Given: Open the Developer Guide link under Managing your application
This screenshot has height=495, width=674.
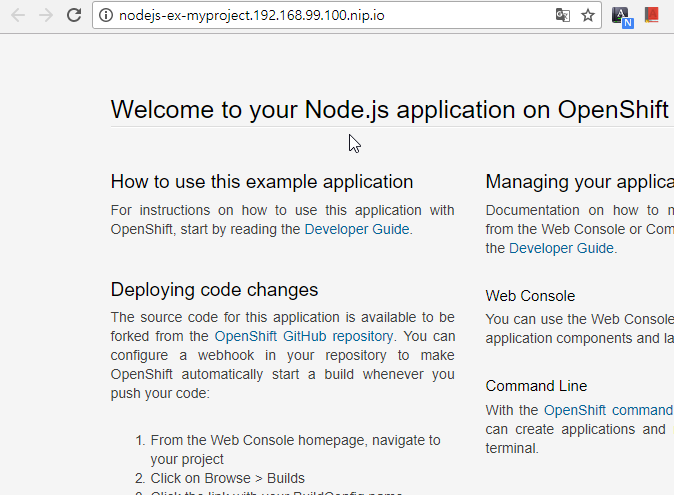Looking at the screenshot, I should coord(561,248).
